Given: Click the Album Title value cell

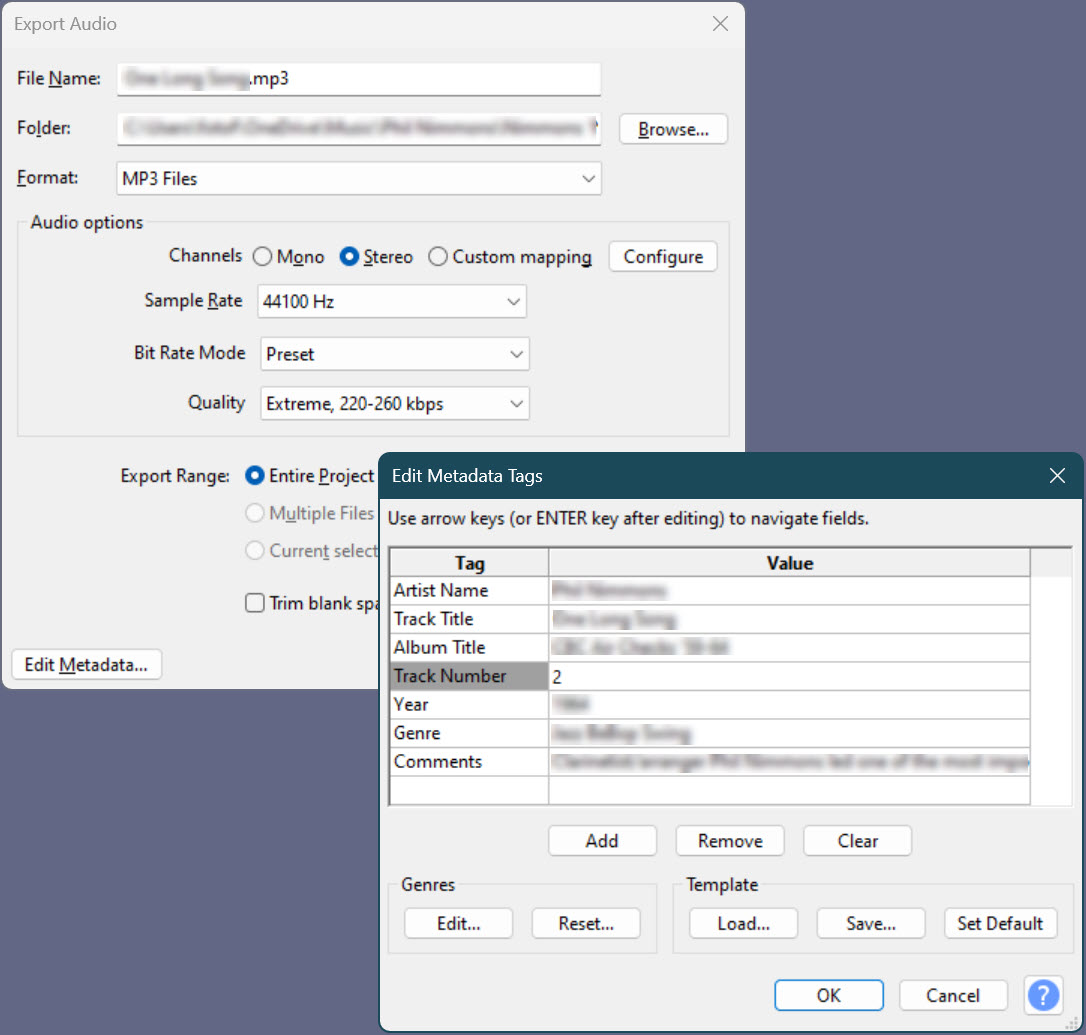Looking at the screenshot, I should pyautogui.click(x=789, y=647).
